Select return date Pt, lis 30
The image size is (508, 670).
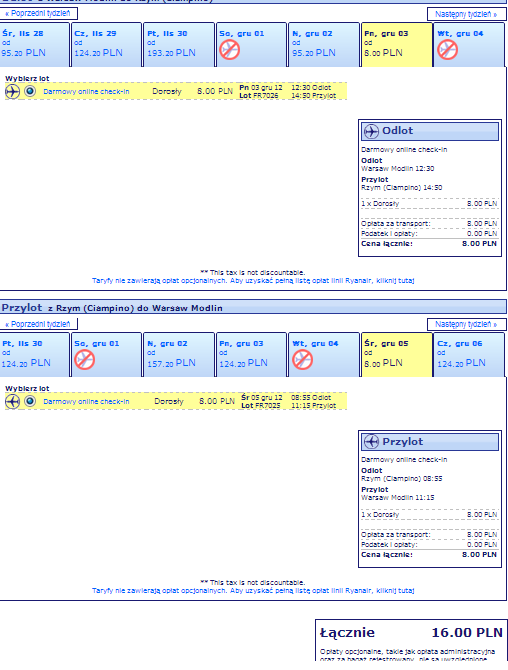tap(34, 355)
